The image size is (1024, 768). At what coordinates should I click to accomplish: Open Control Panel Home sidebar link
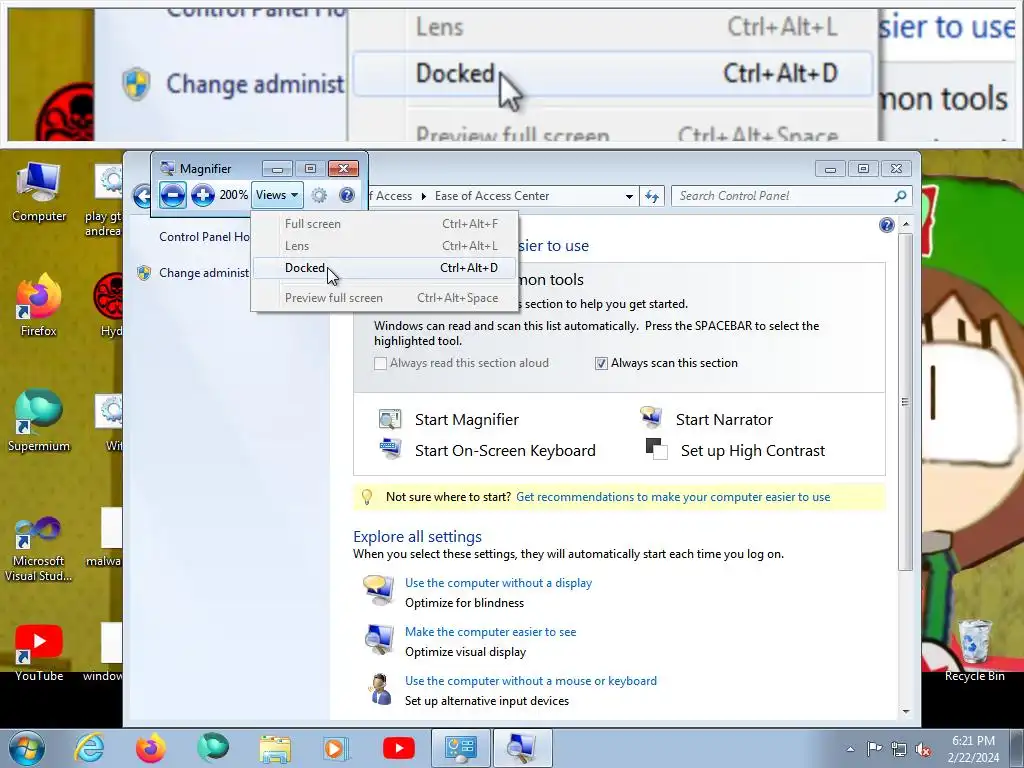(204, 237)
